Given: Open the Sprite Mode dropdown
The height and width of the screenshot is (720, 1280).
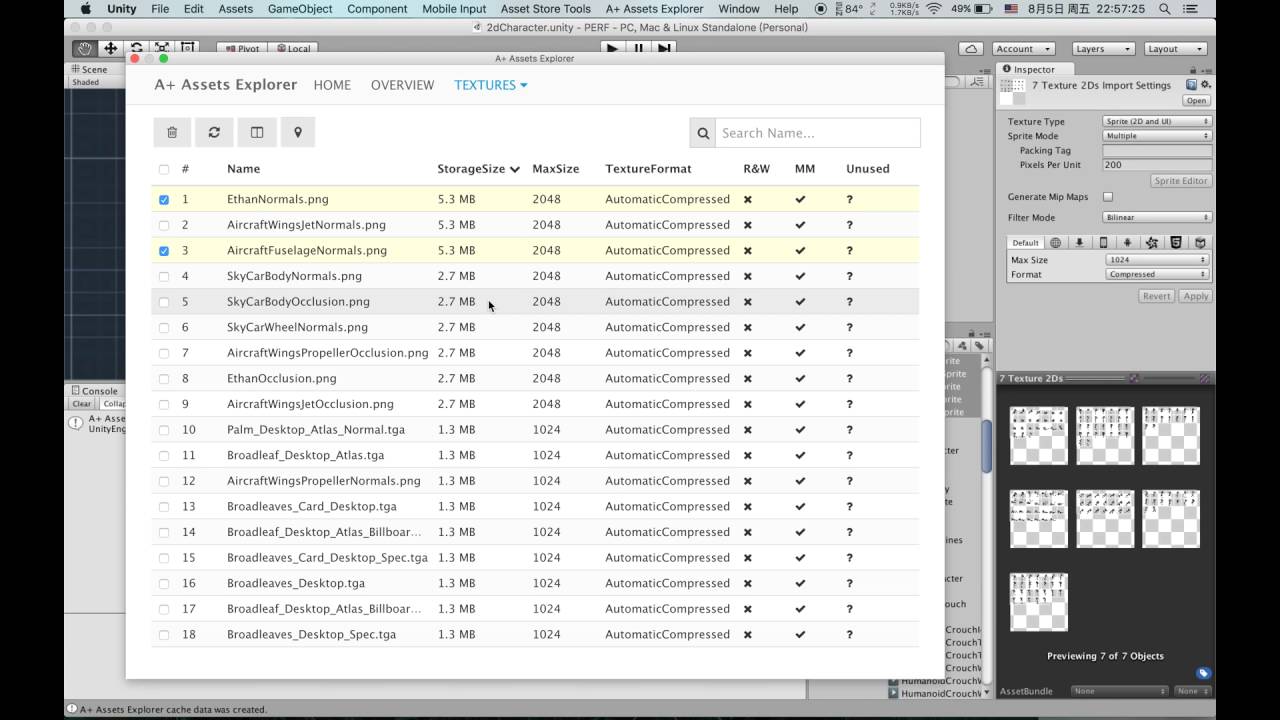Looking at the screenshot, I should 1157,136.
